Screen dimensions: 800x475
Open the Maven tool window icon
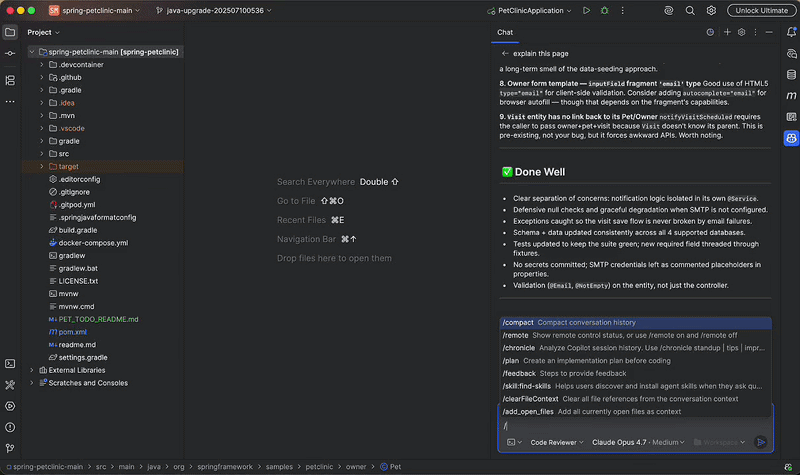coord(791,95)
